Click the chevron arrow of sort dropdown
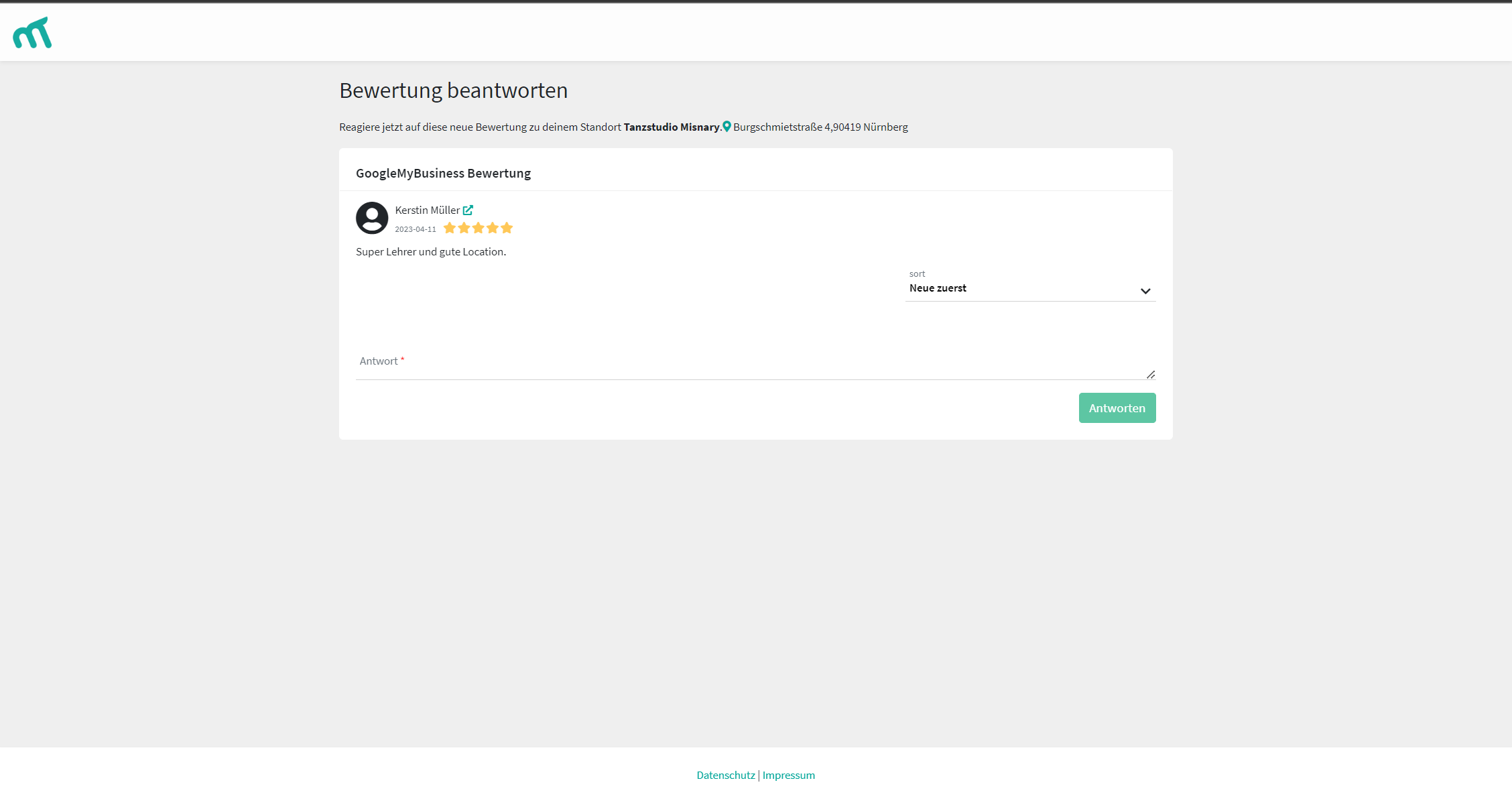 [1145, 291]
